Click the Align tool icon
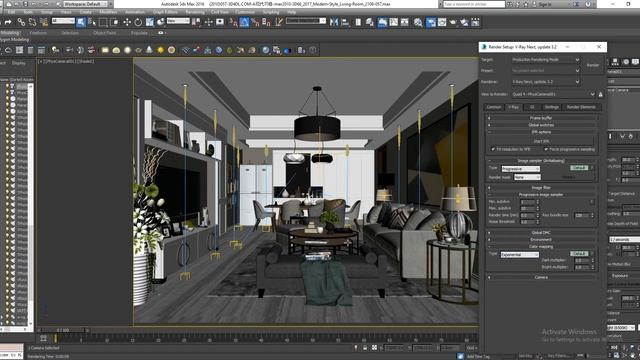This screenshot has height=360, width=640. coord(345,22)
